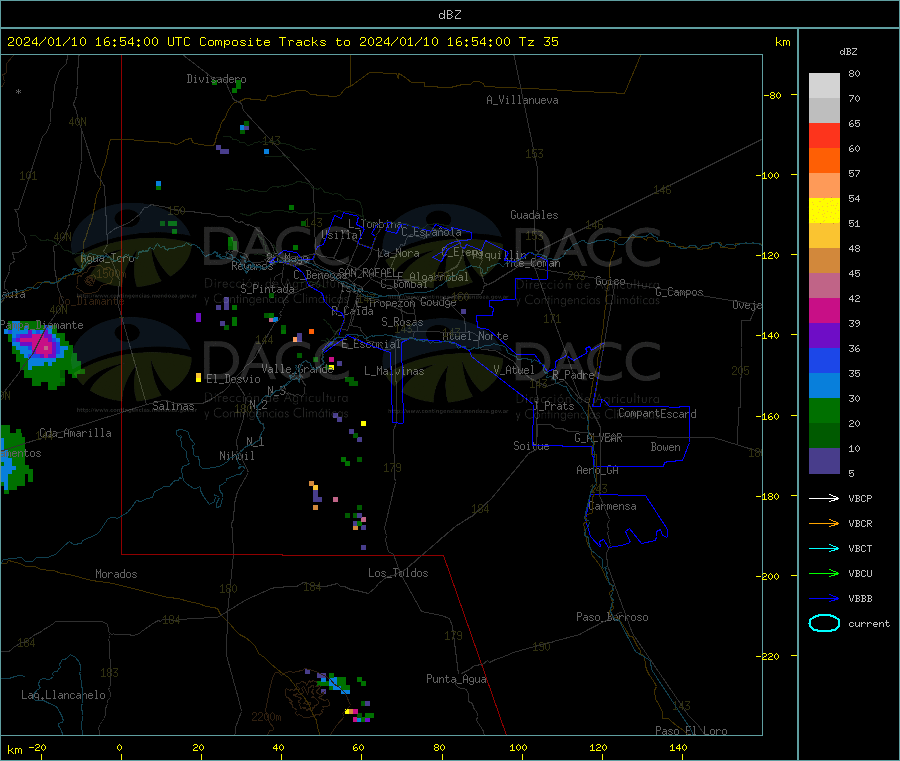Click the Atuel_Norte map label
Viewport: 900px width, 761px height.
[x=475, y=336]
